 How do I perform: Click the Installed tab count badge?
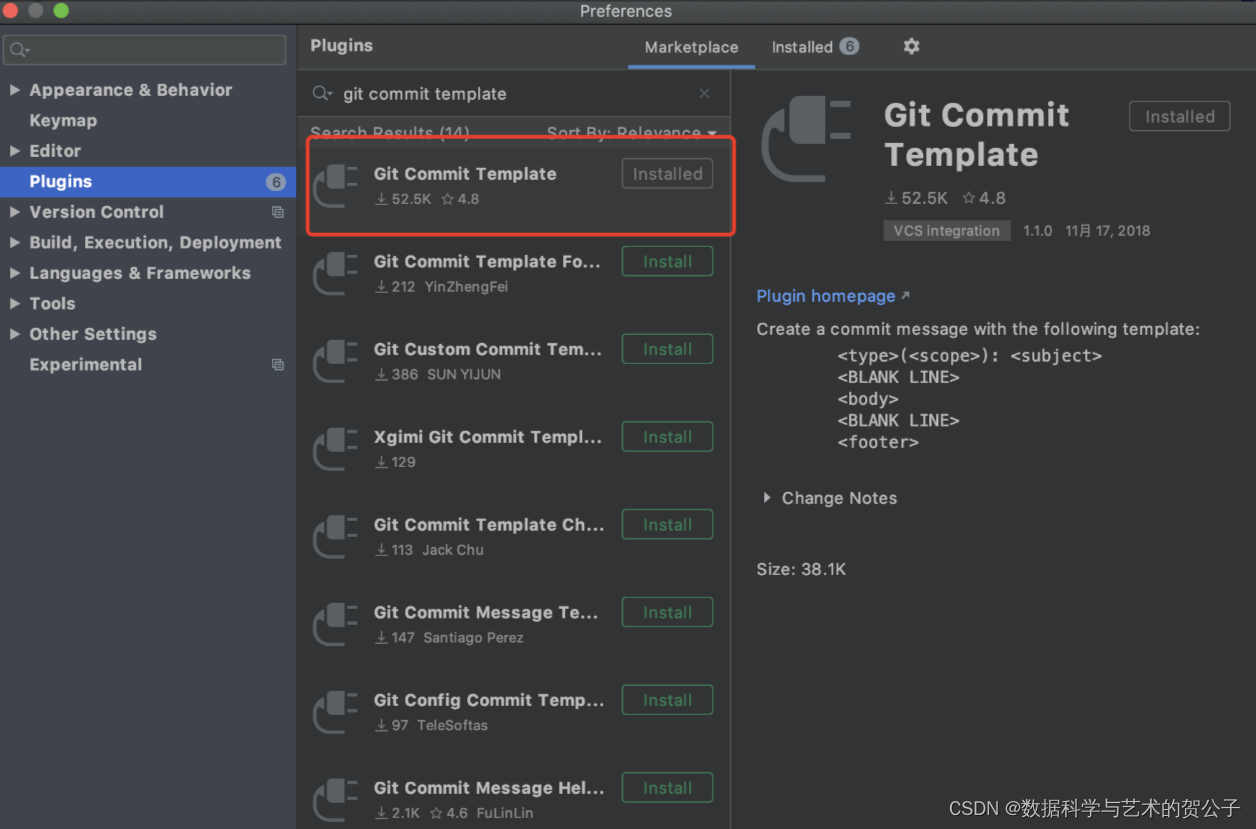849,46
